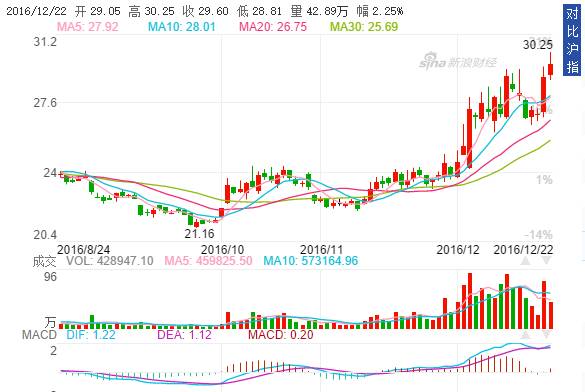585x392 pixels.
Task: Select the green MA30: 25.69 legend
Action: [x=364, y=26]
